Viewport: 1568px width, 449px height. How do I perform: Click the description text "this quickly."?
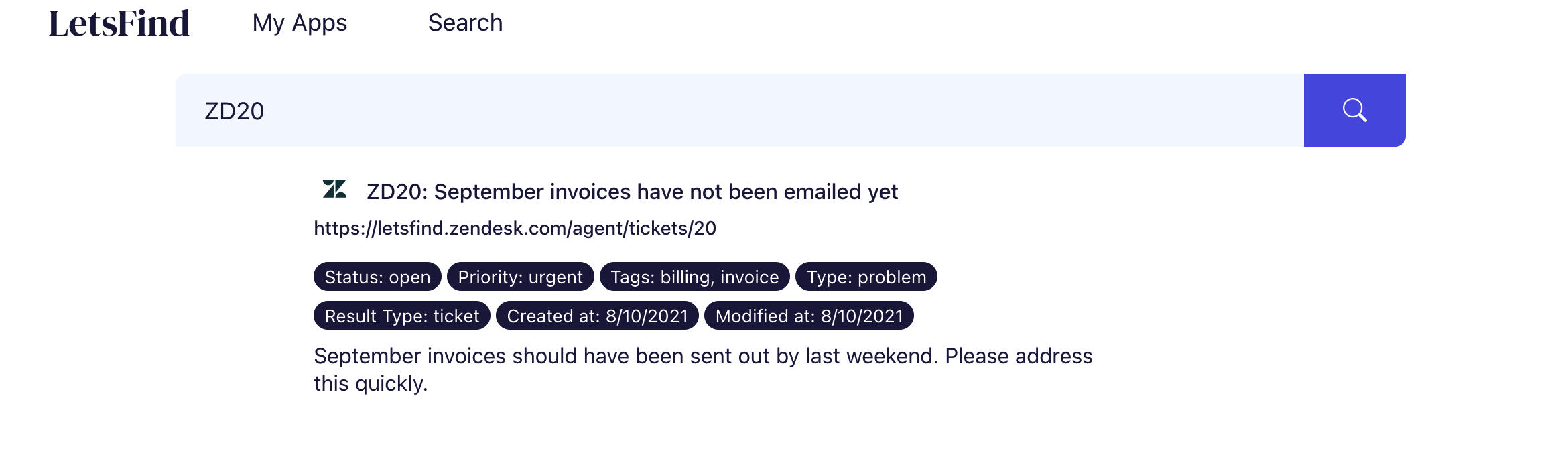(x=371, y=383)
